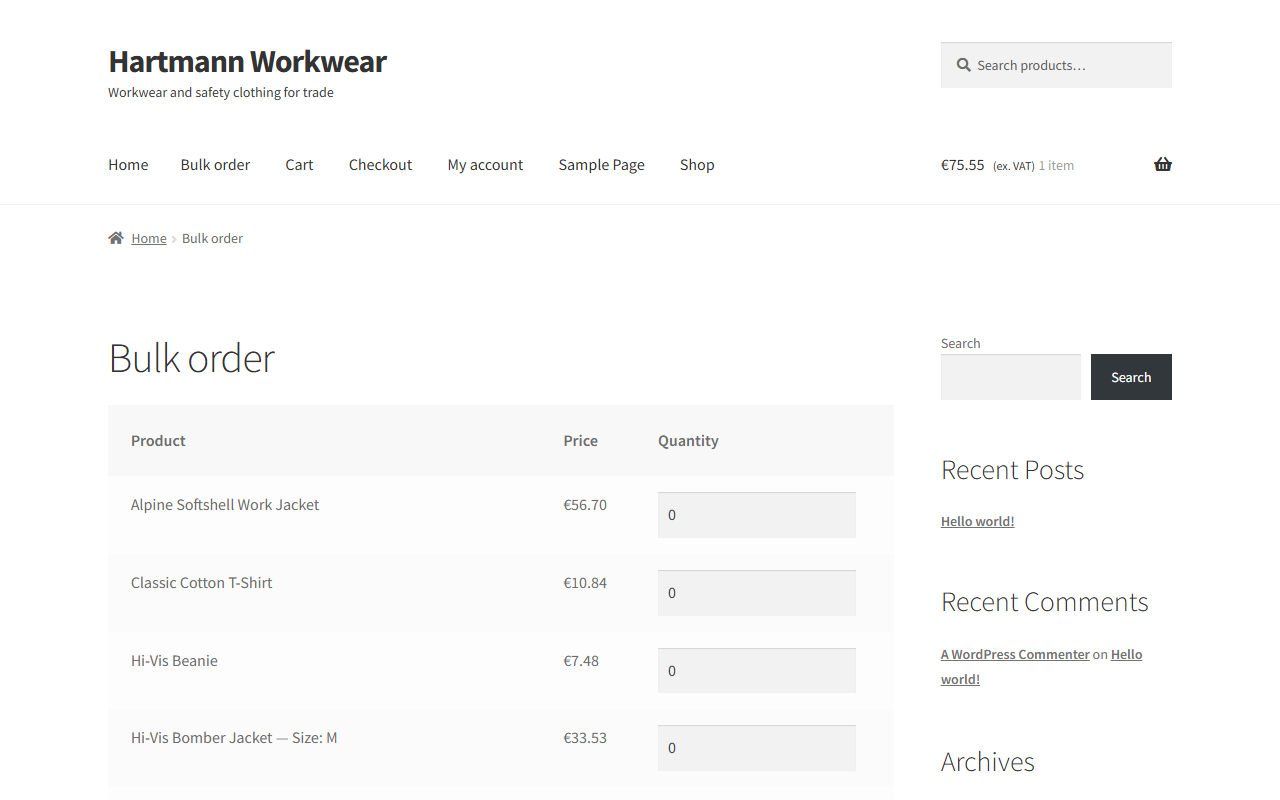Select quantity field for Hi-Vis Bomber Jacket

(x=757, y=748)
